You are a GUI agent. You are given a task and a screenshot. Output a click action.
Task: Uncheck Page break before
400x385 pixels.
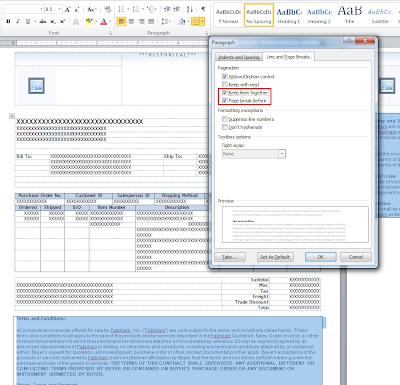(x=225, y=100)
